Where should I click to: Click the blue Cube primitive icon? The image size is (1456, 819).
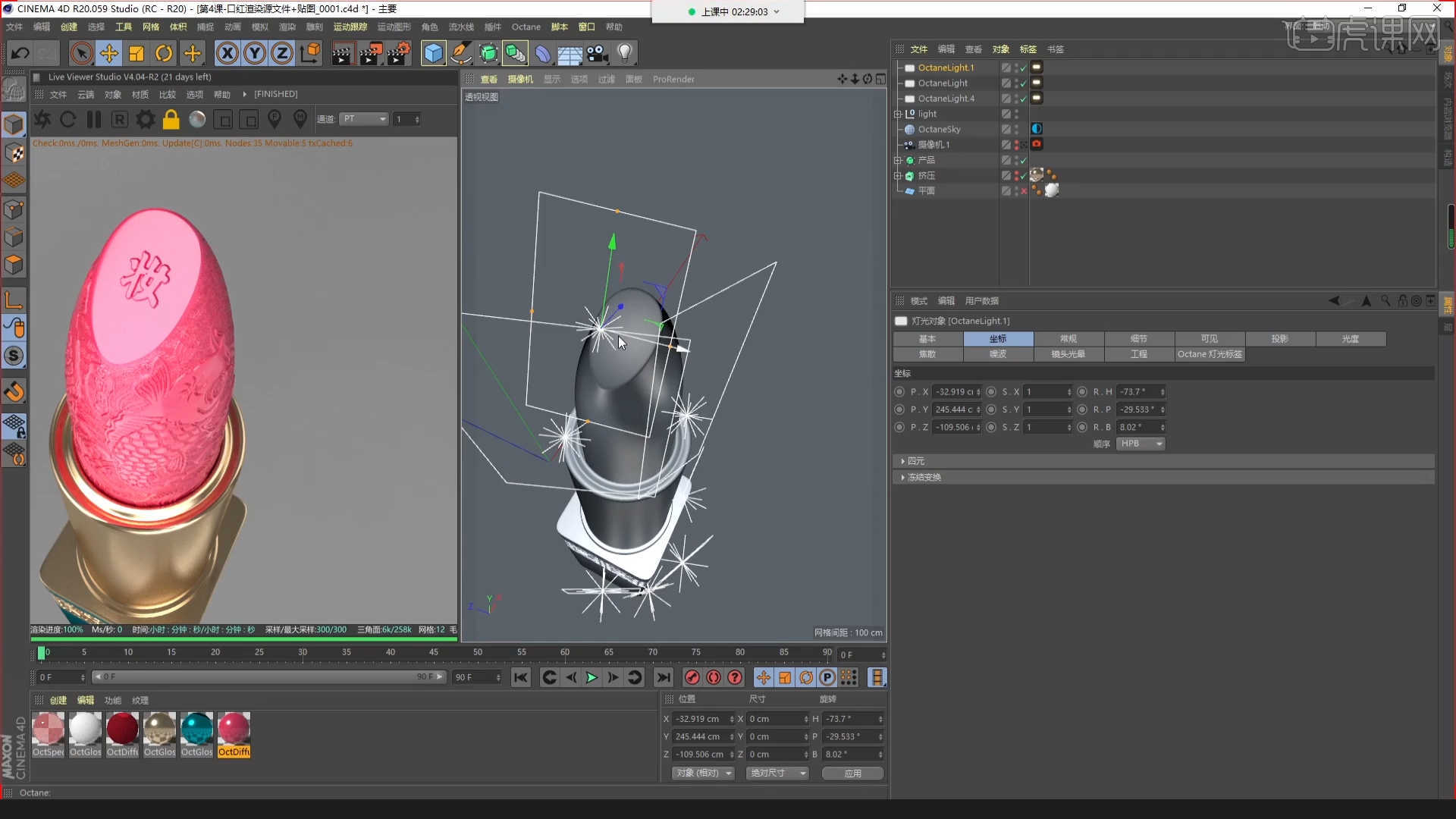click(x=433, y=53)
